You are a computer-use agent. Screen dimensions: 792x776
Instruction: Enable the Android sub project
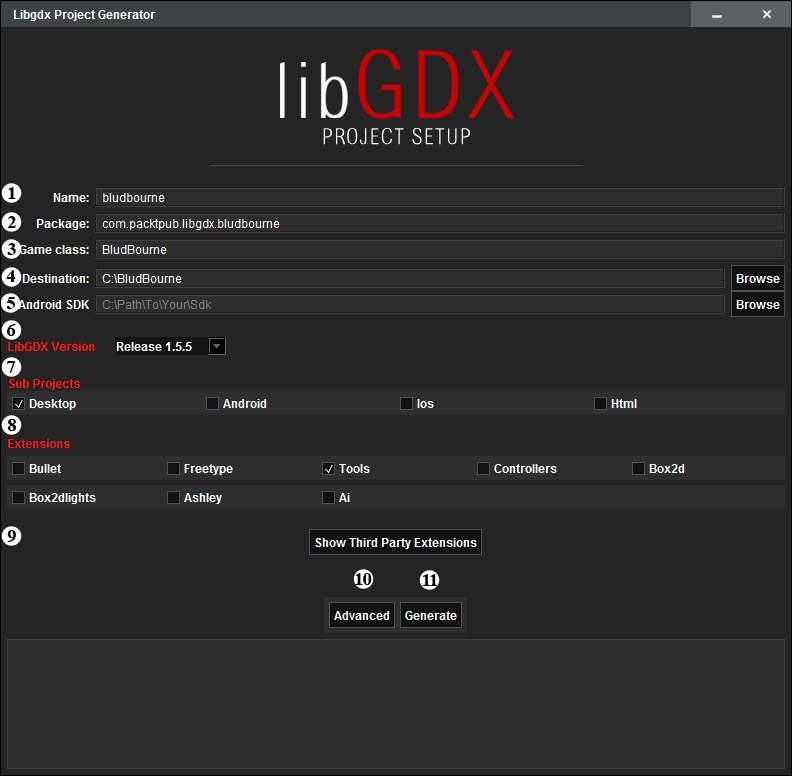pos(212,404)
